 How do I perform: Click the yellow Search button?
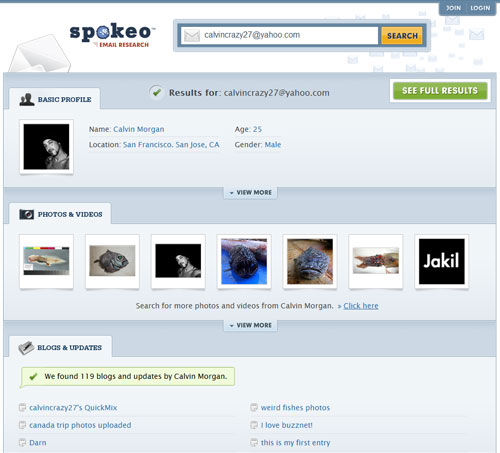click(402, 36)
